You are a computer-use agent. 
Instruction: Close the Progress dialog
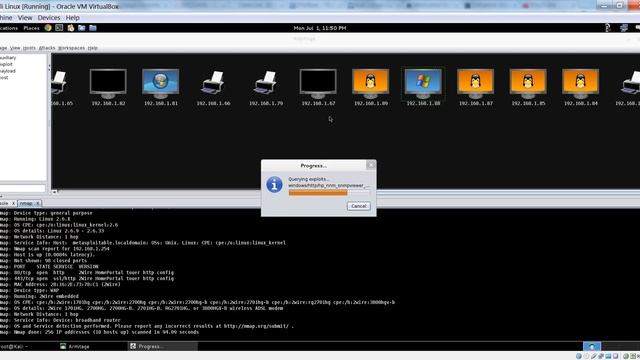click(371, 164)
